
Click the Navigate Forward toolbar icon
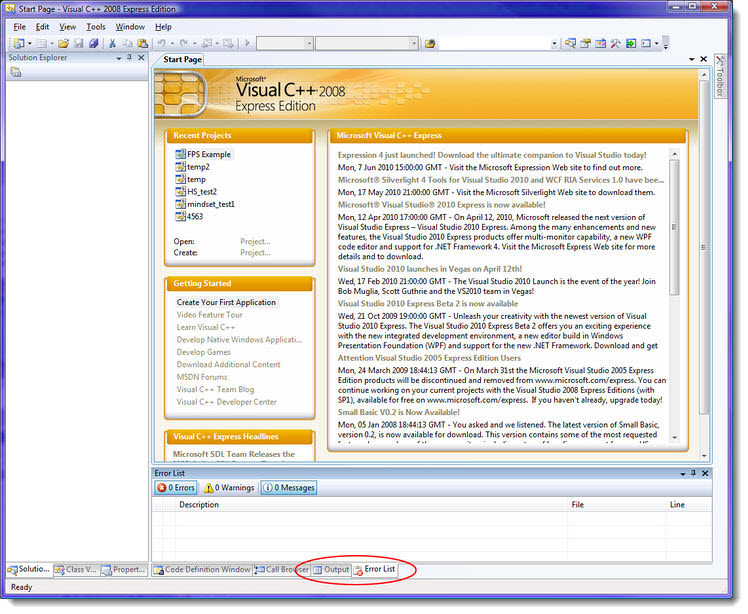click(229, 43)
